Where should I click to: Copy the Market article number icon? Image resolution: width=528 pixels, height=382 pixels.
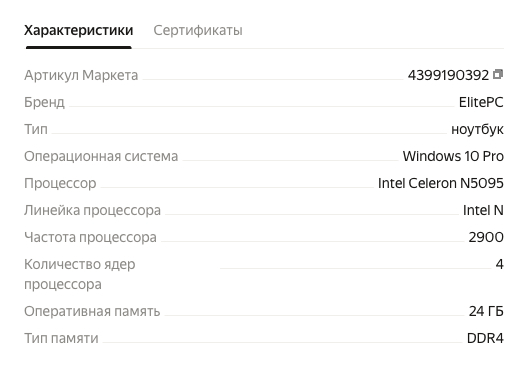coord(498,74)
